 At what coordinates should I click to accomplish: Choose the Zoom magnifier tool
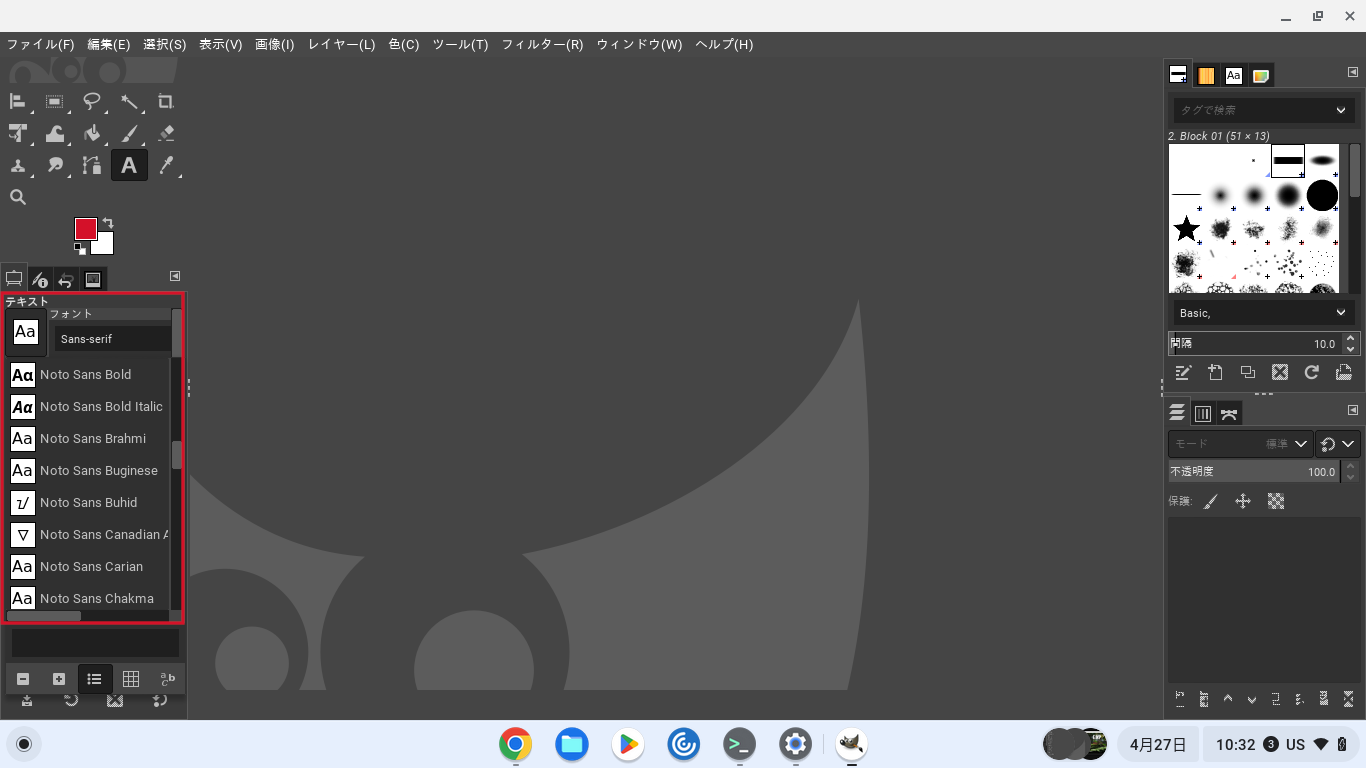(18, 197)
